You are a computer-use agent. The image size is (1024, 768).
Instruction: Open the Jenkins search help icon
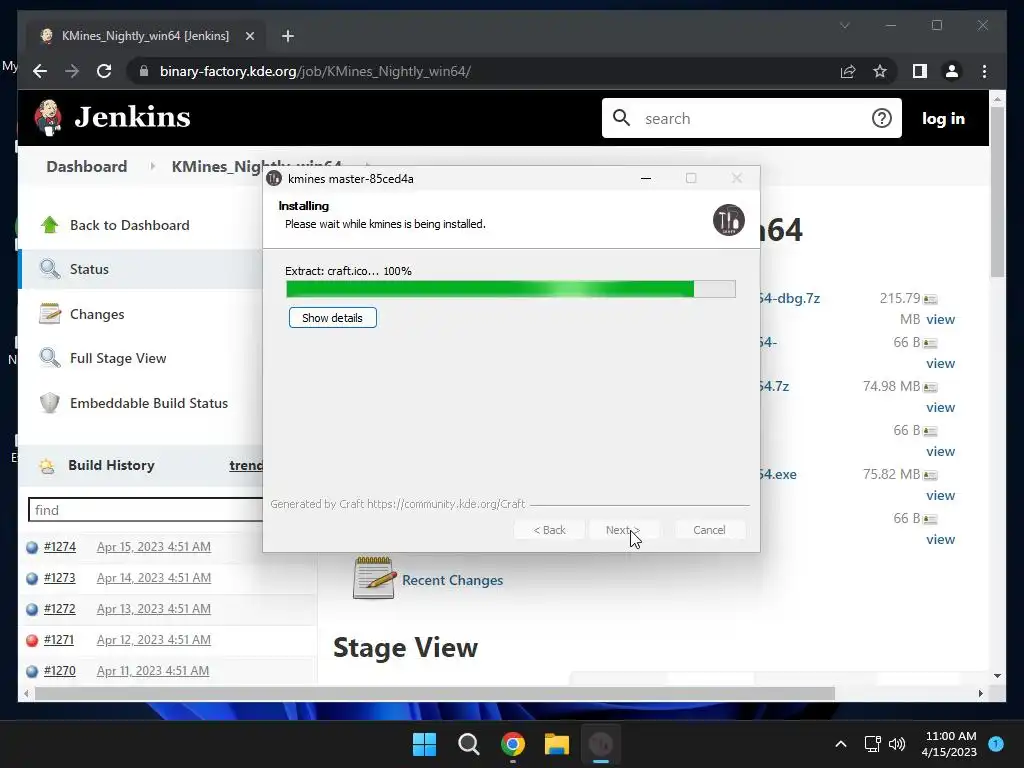click(x=881, y=118)
